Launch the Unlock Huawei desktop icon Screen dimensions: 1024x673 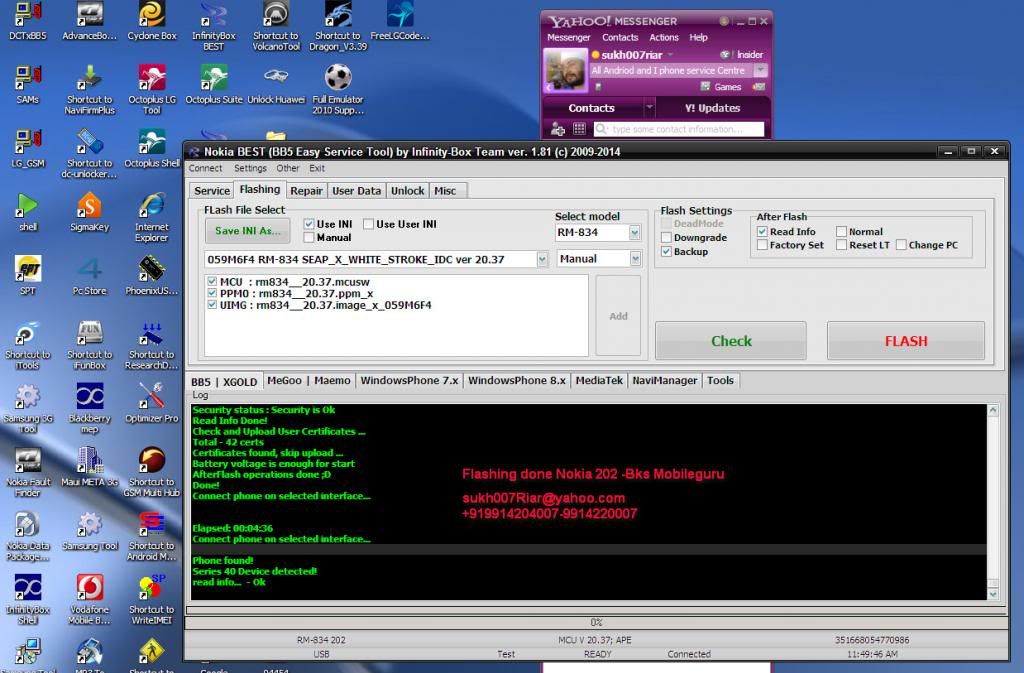(x=276, y=85)
